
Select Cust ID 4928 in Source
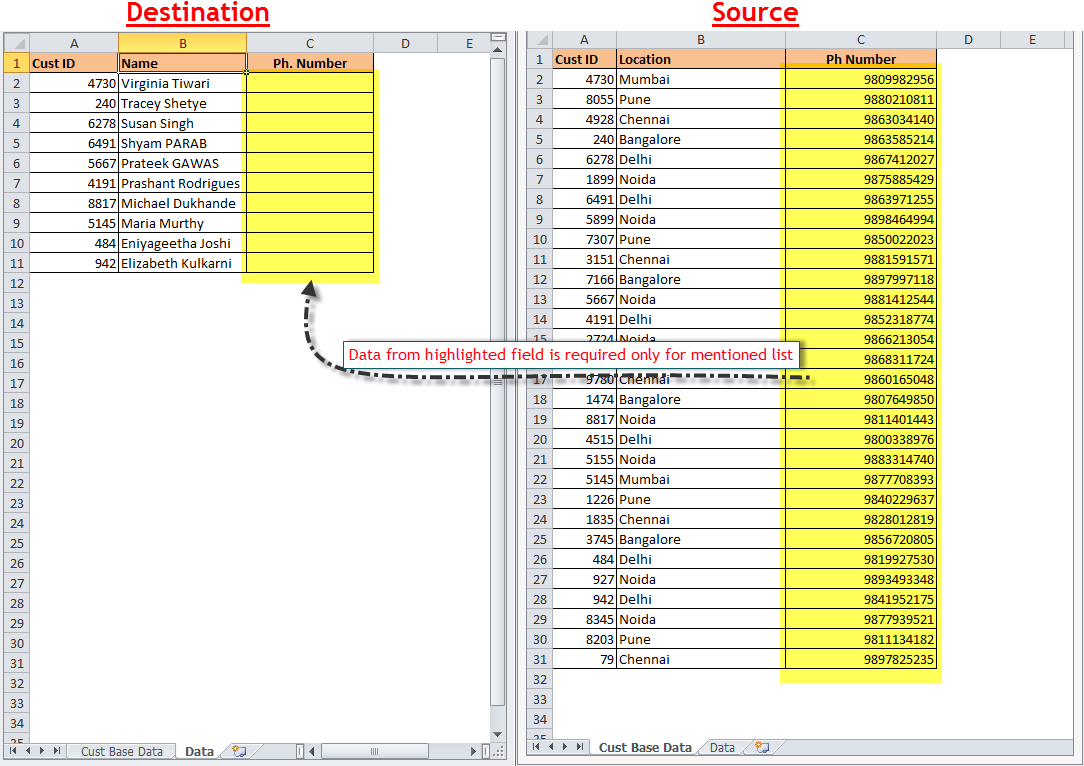coord(584,119)
